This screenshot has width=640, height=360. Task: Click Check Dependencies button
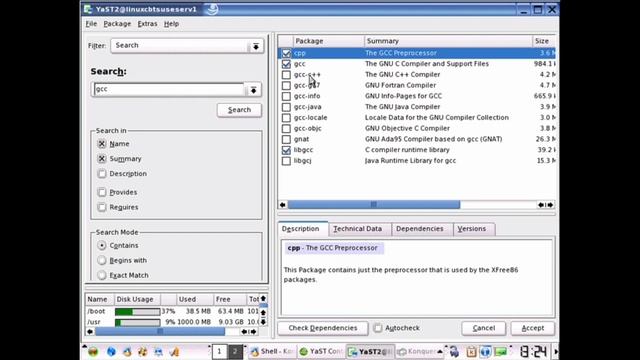click(x=323, y=328)
